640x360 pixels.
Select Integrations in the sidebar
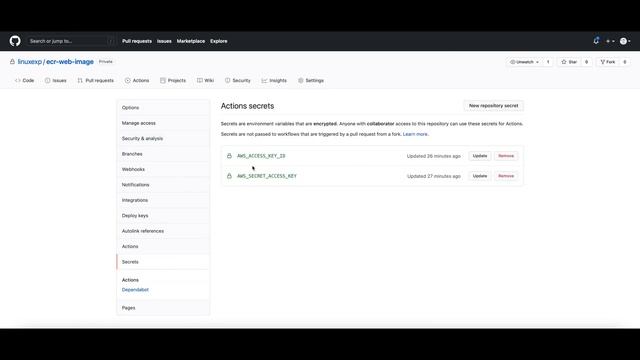[163, 200]
